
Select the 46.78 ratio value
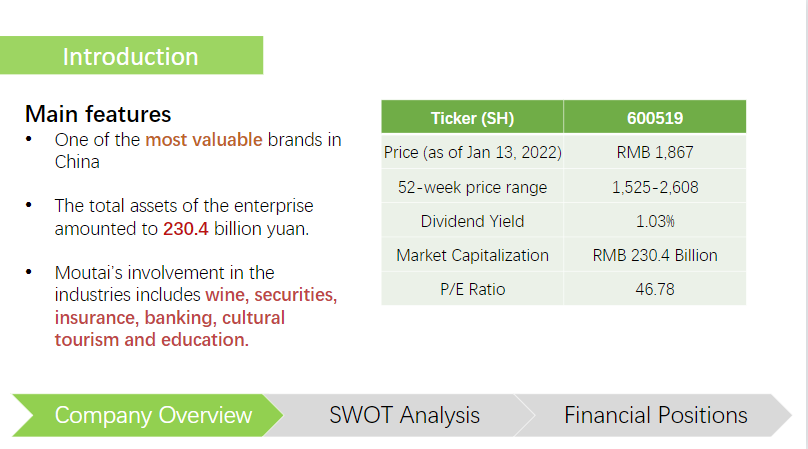click(654, 289)
